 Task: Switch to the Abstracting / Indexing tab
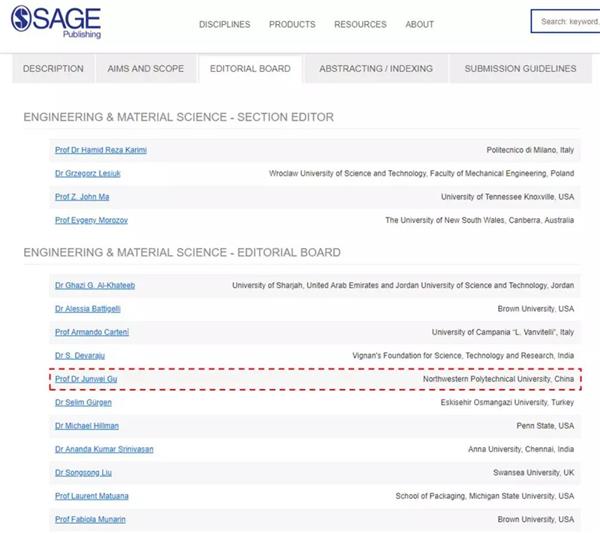pos(376,69)
